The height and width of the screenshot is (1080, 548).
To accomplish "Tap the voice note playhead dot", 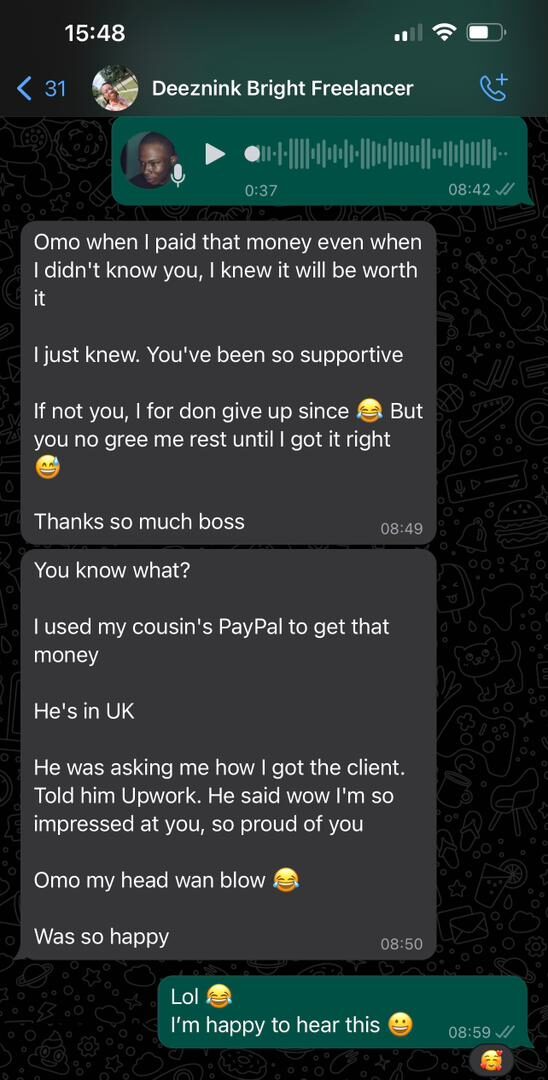I will click(253, 154).
